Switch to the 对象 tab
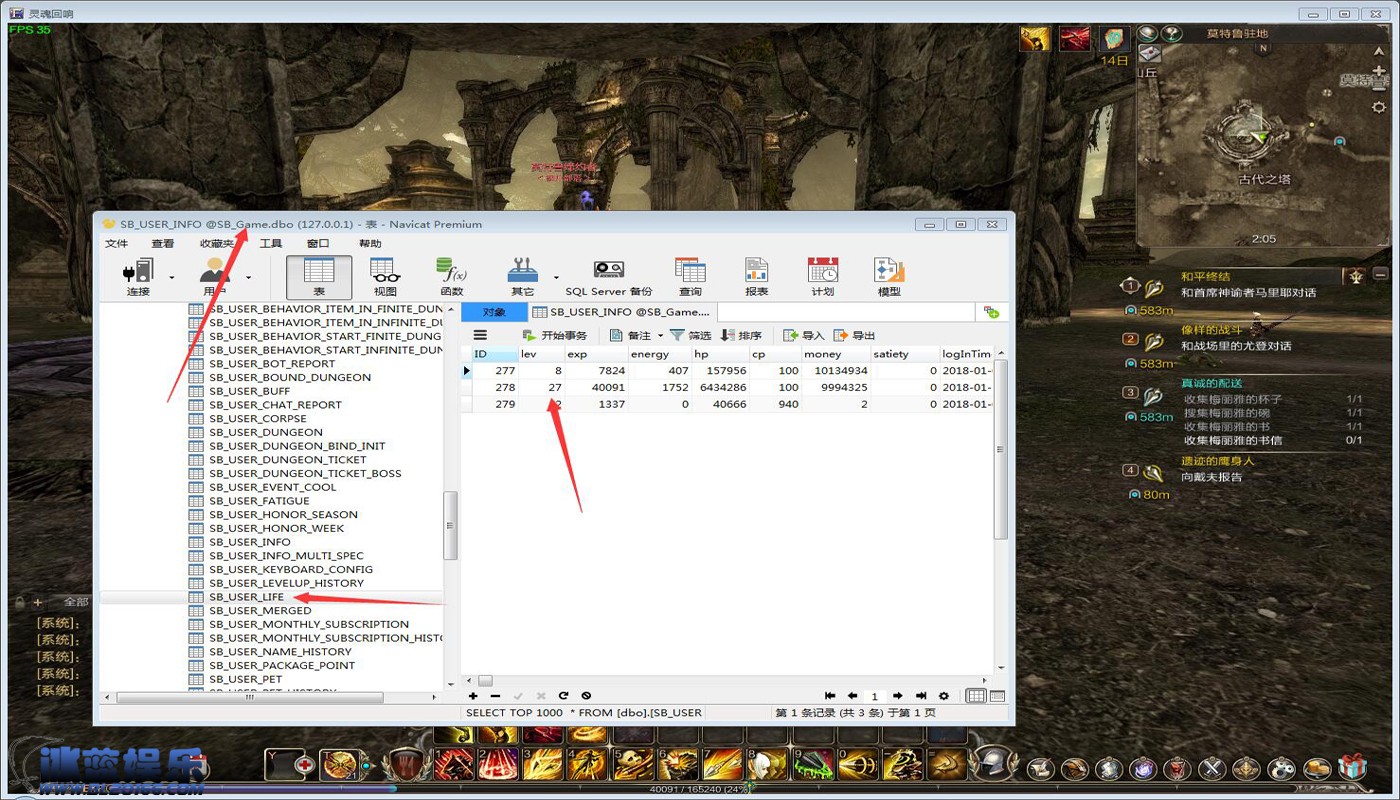The width and height of the screenshot is (1400, 800). point(494,312)
